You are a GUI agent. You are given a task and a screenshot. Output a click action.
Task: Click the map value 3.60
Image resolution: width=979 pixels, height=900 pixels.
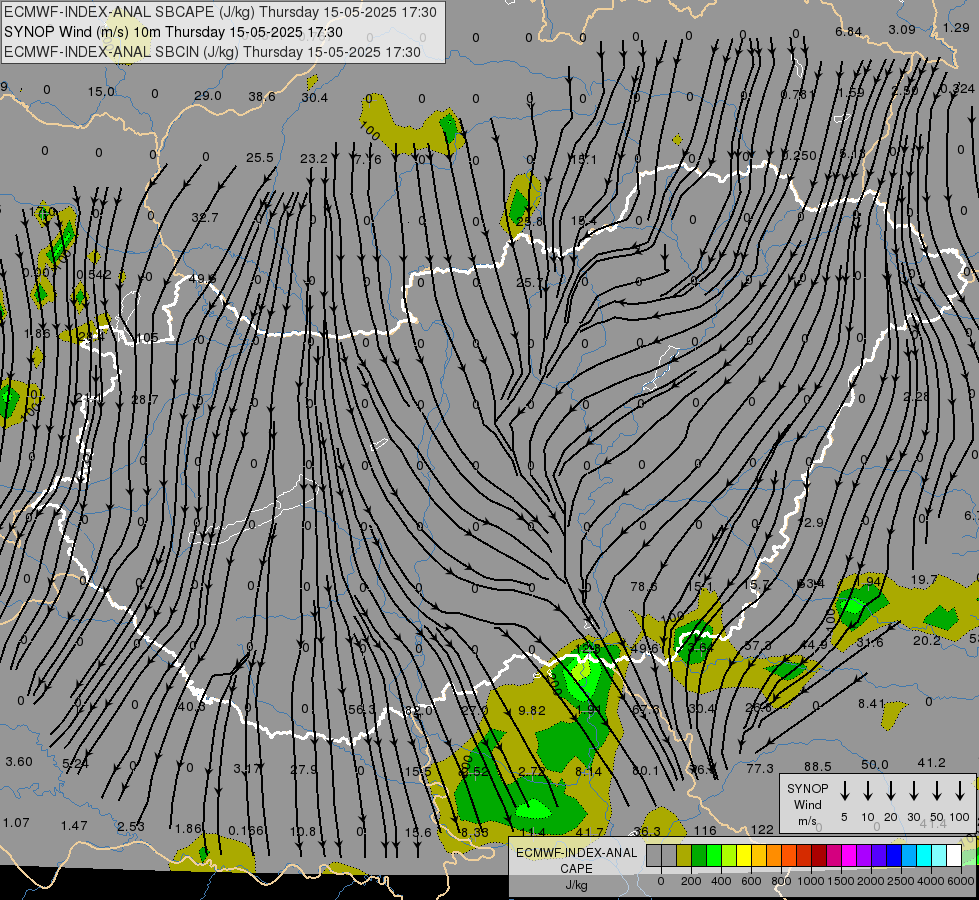tap(19, 761)
